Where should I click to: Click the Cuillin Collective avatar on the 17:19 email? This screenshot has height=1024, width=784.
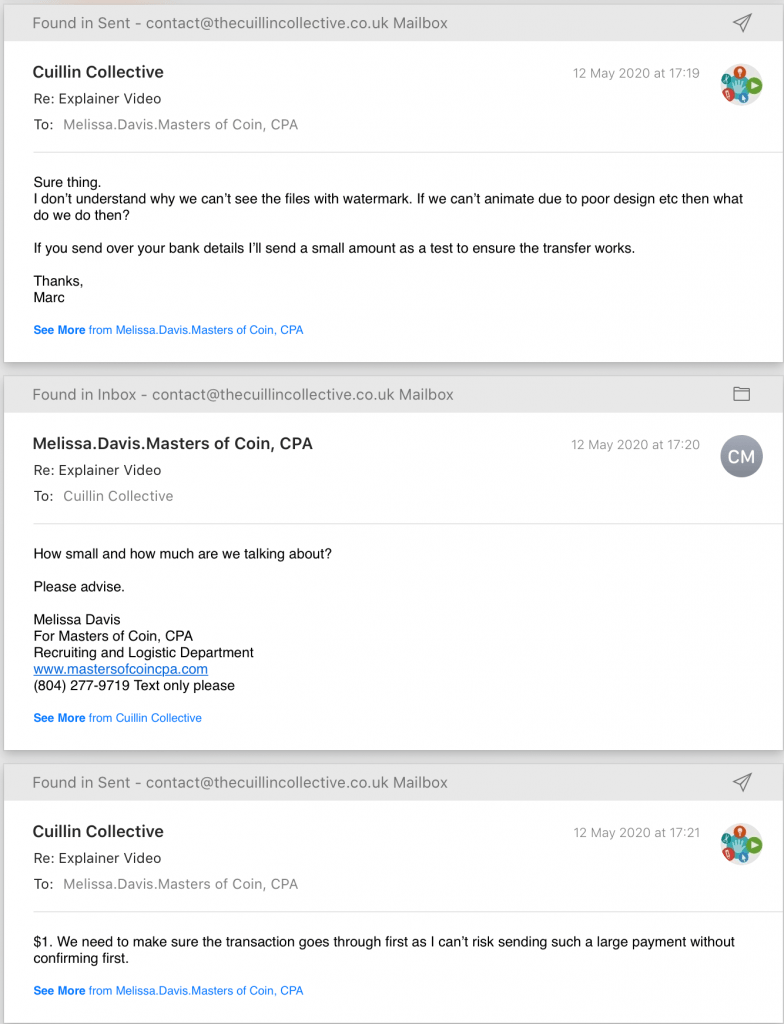tap(741, 85)
